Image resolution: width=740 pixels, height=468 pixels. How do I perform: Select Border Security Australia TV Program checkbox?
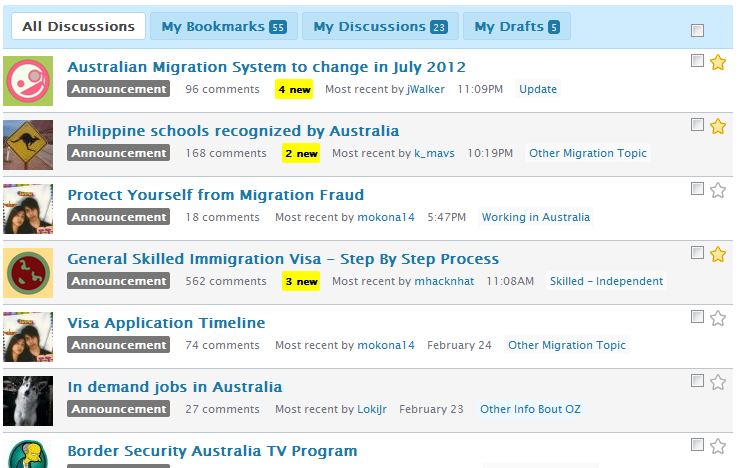coord(697,444)
